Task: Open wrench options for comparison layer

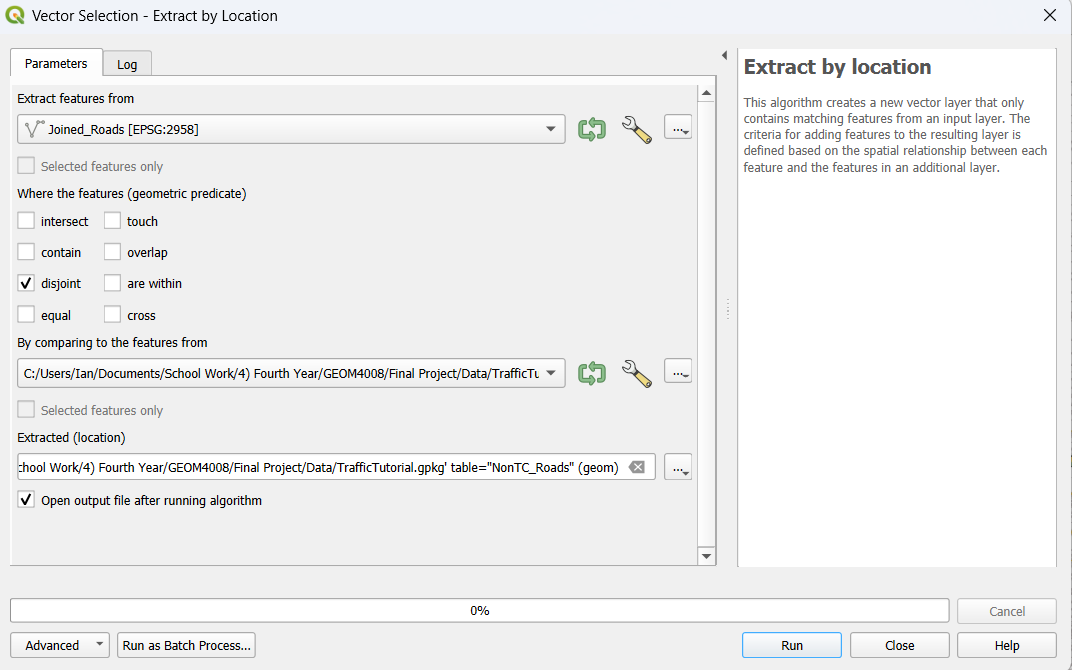Action: click(636, 373)
